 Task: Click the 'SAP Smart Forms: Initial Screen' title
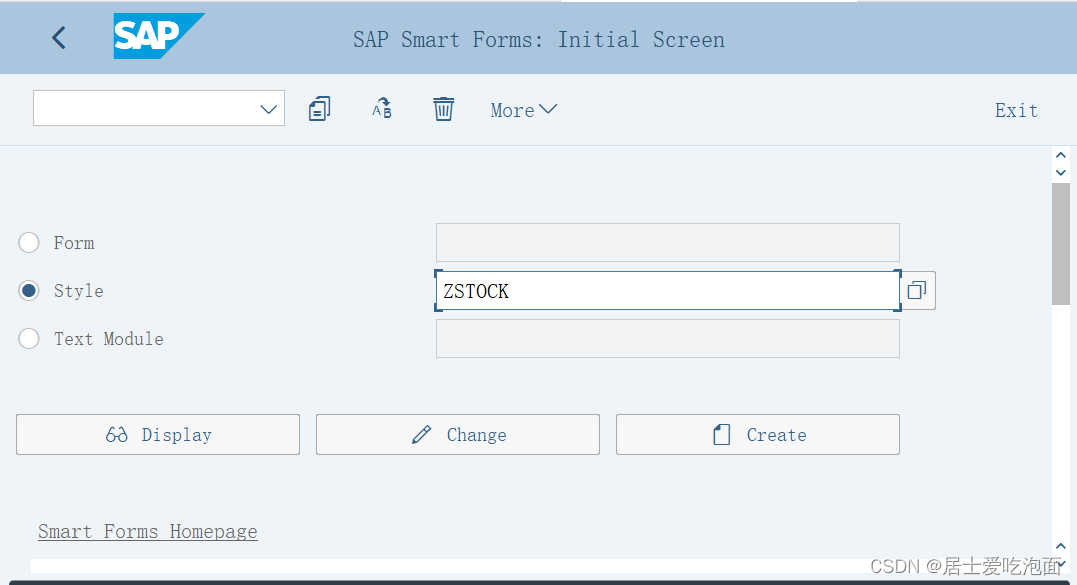coord(538,40)
